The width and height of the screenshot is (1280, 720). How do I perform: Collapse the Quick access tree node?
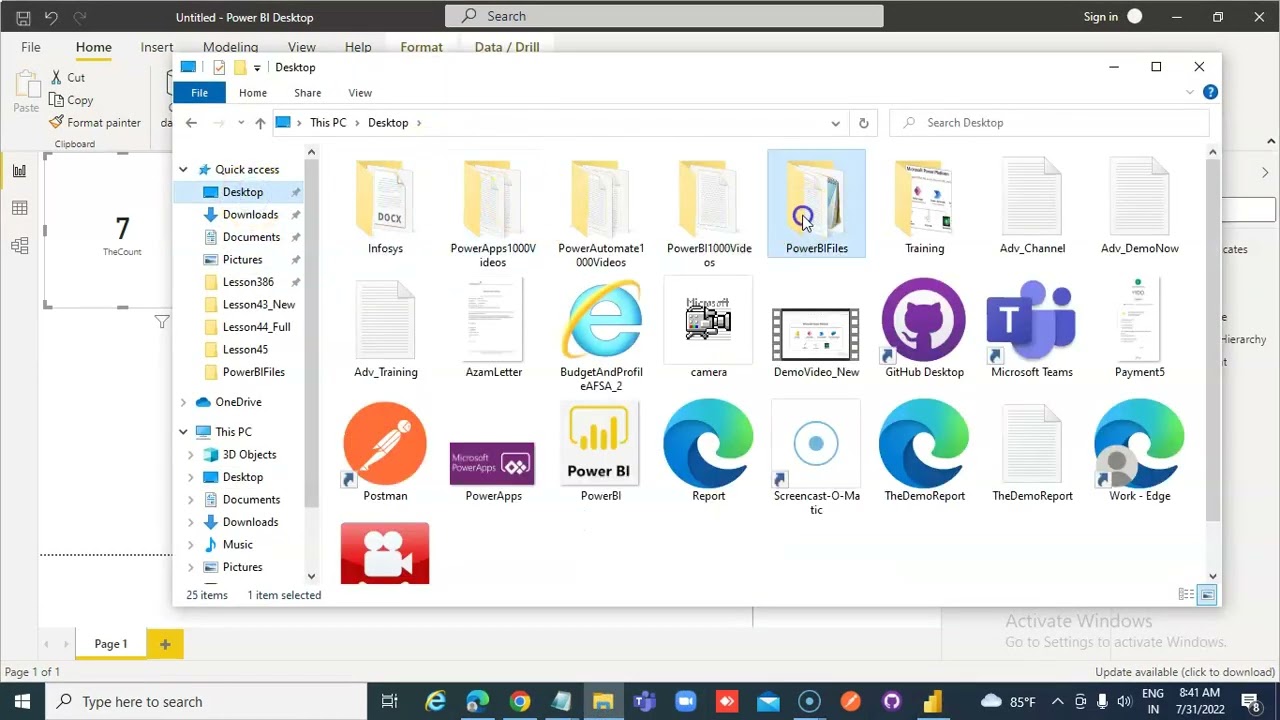[x=183, y=170]
